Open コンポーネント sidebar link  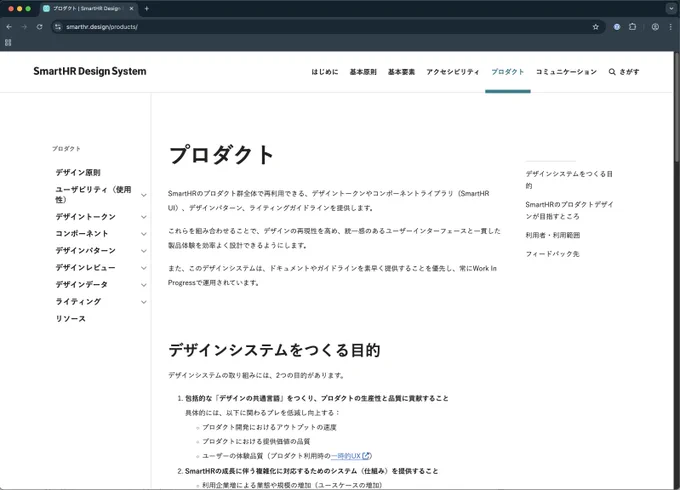click(x=82, y=234)
